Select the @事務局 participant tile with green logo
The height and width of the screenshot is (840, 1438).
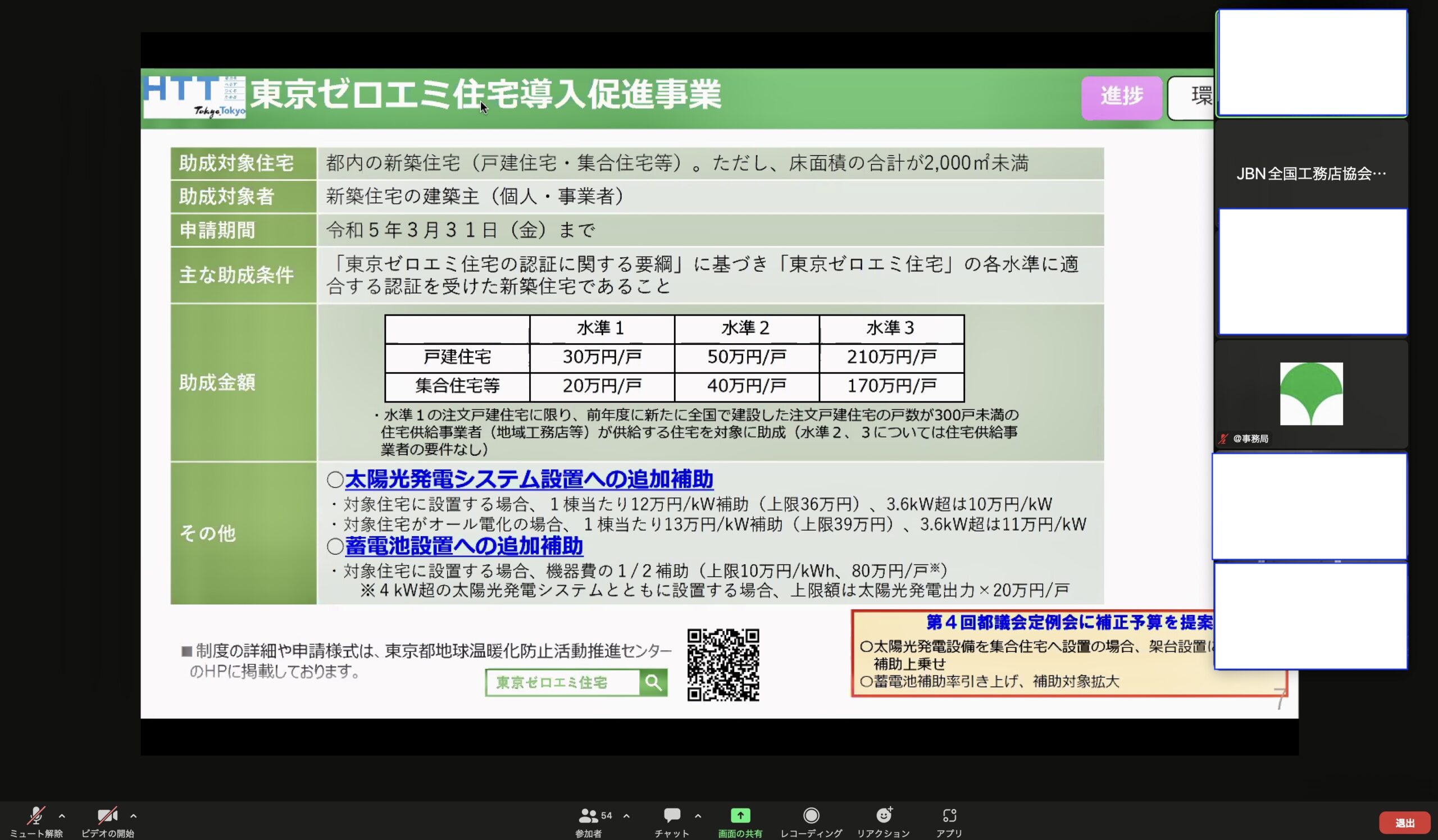(1311, 394)
